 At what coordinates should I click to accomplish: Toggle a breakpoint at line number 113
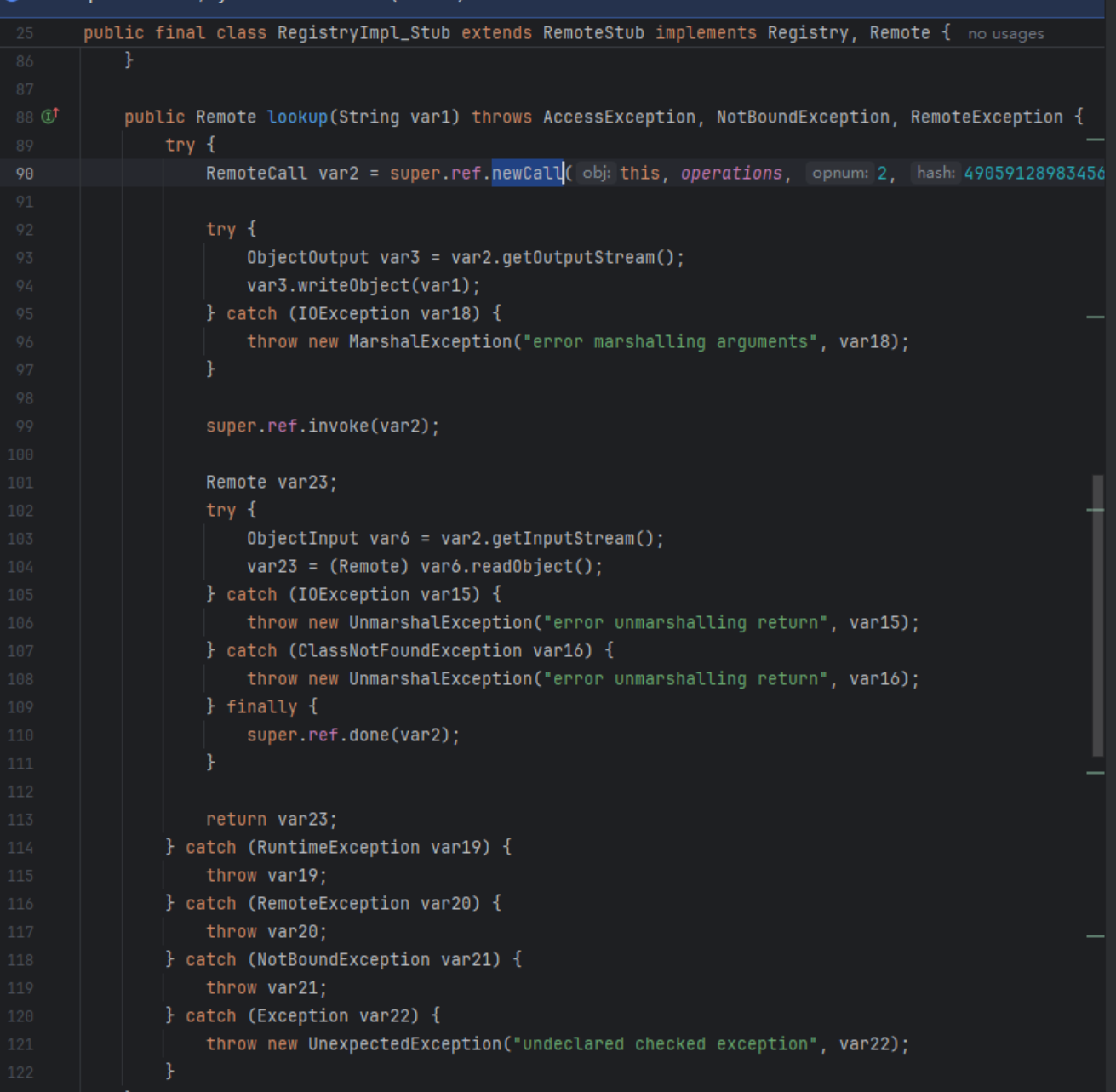[x=21, y=820]
